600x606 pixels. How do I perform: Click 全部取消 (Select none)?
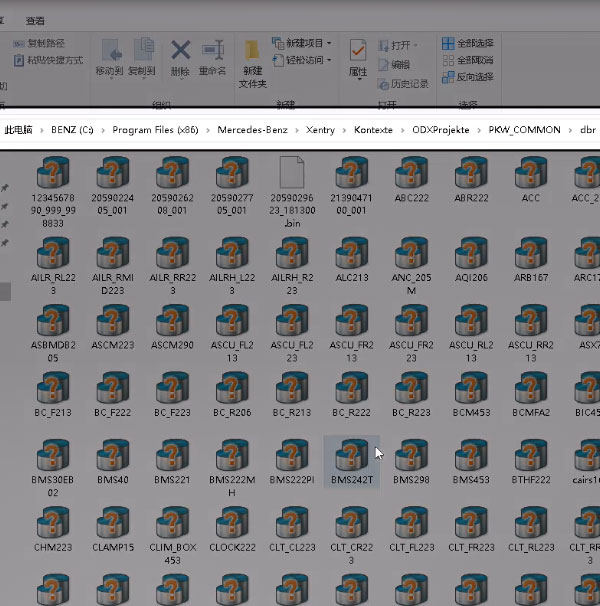click(468, 60)
